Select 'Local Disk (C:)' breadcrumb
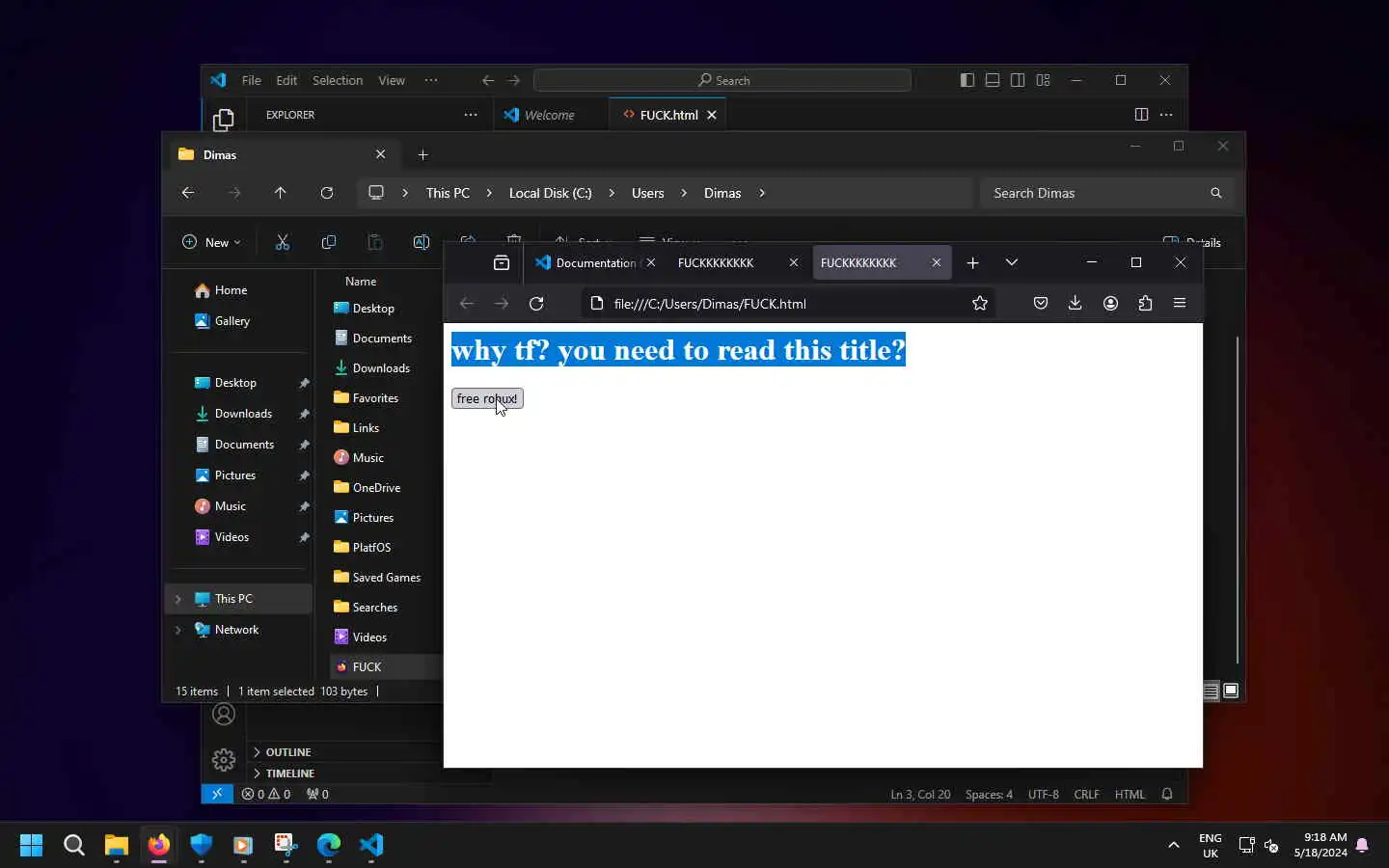The height and width of the screenshot is (868, 1389). [550, 193]
